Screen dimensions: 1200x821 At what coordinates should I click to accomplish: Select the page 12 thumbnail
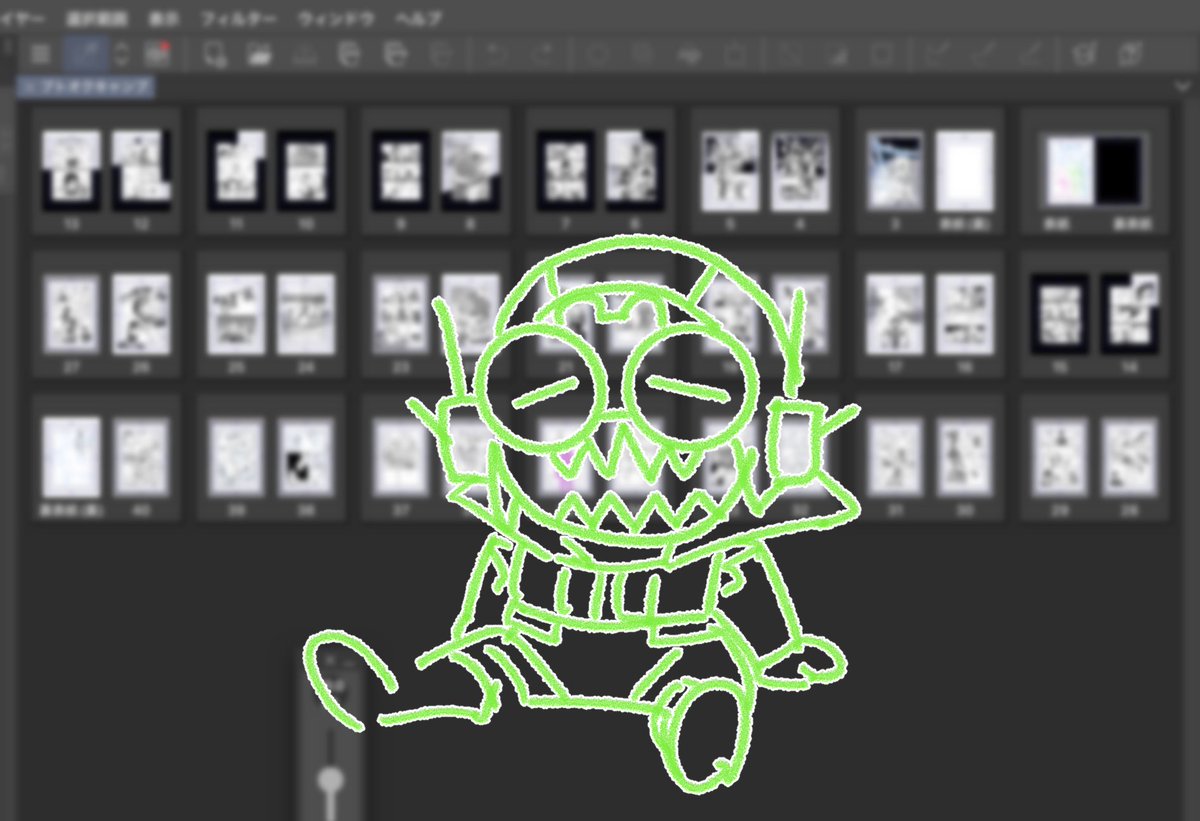pyautogui.click(x=141, y=172)
